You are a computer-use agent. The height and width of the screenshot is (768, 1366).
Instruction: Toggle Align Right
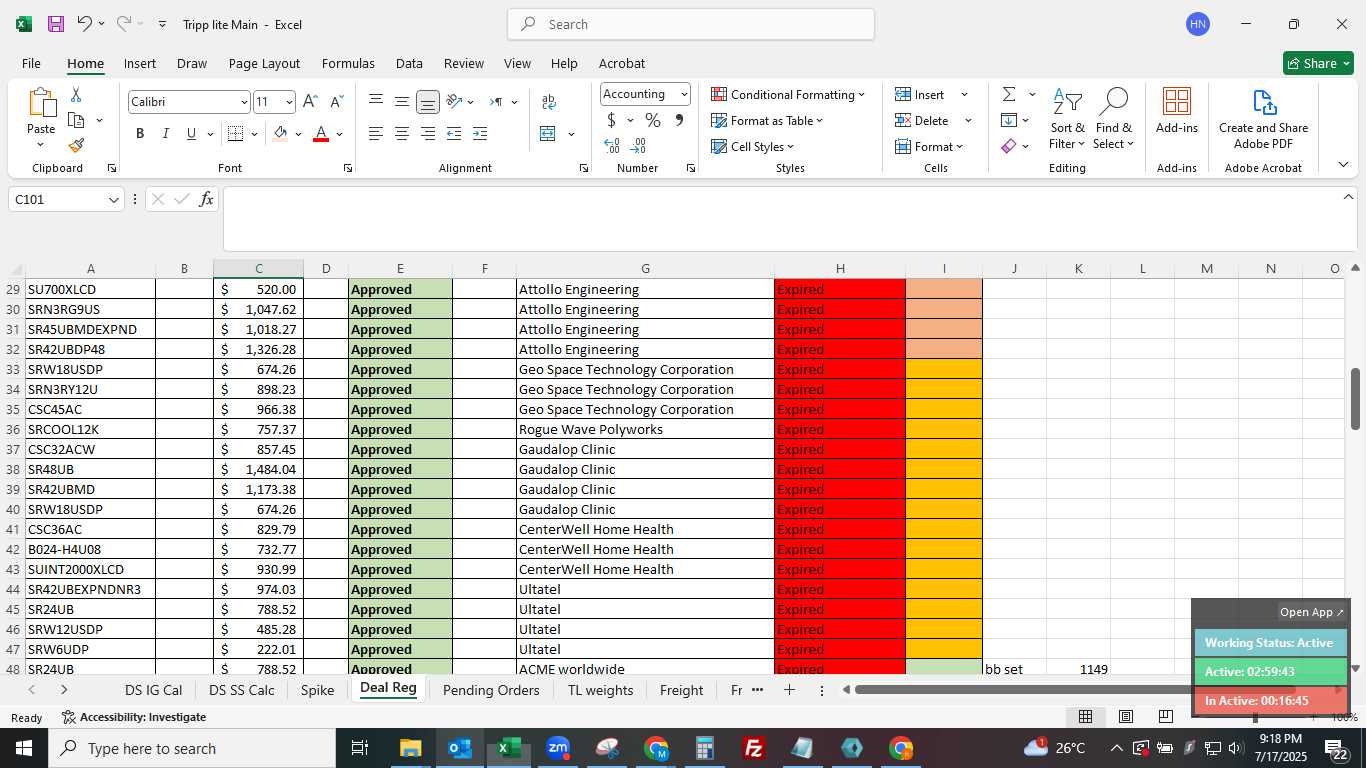pos(428,134)
